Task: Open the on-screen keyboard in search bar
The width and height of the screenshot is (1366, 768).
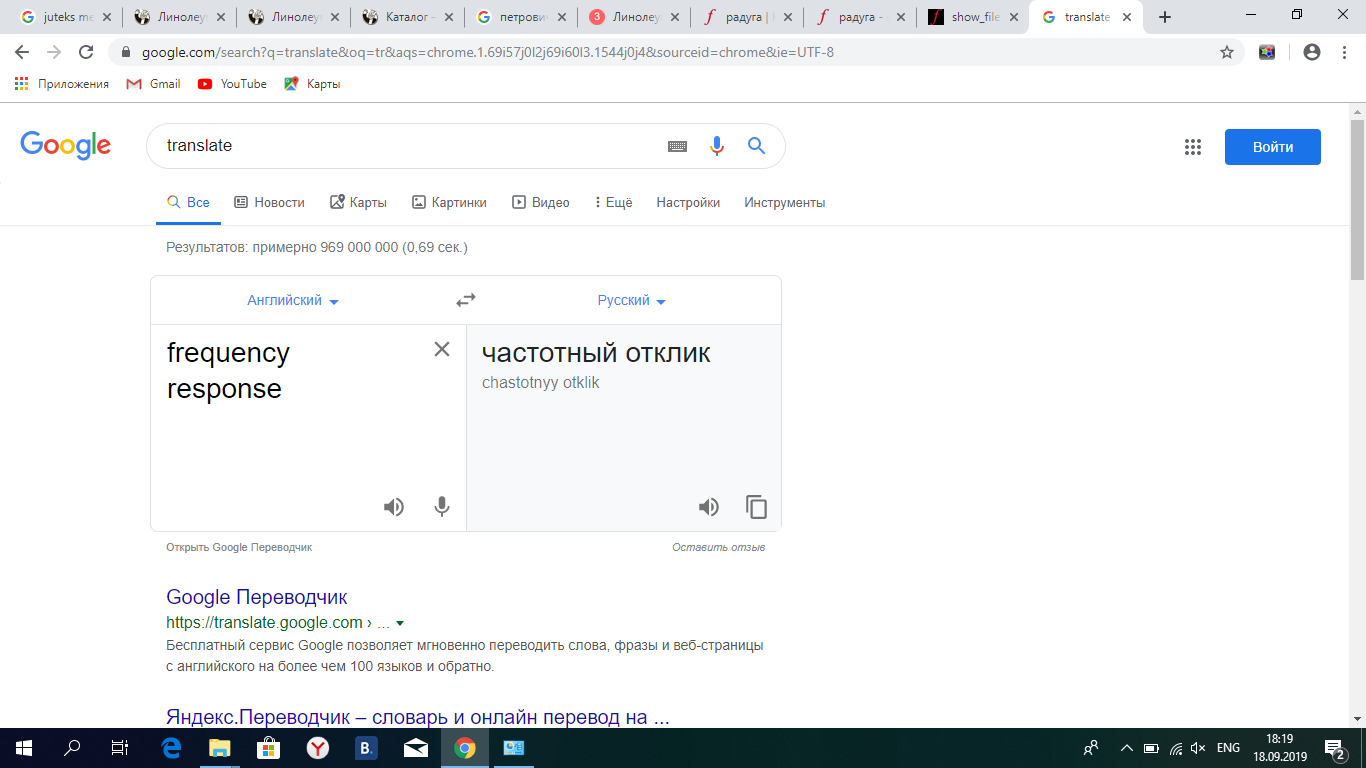Action: click(x=677, y=146)
